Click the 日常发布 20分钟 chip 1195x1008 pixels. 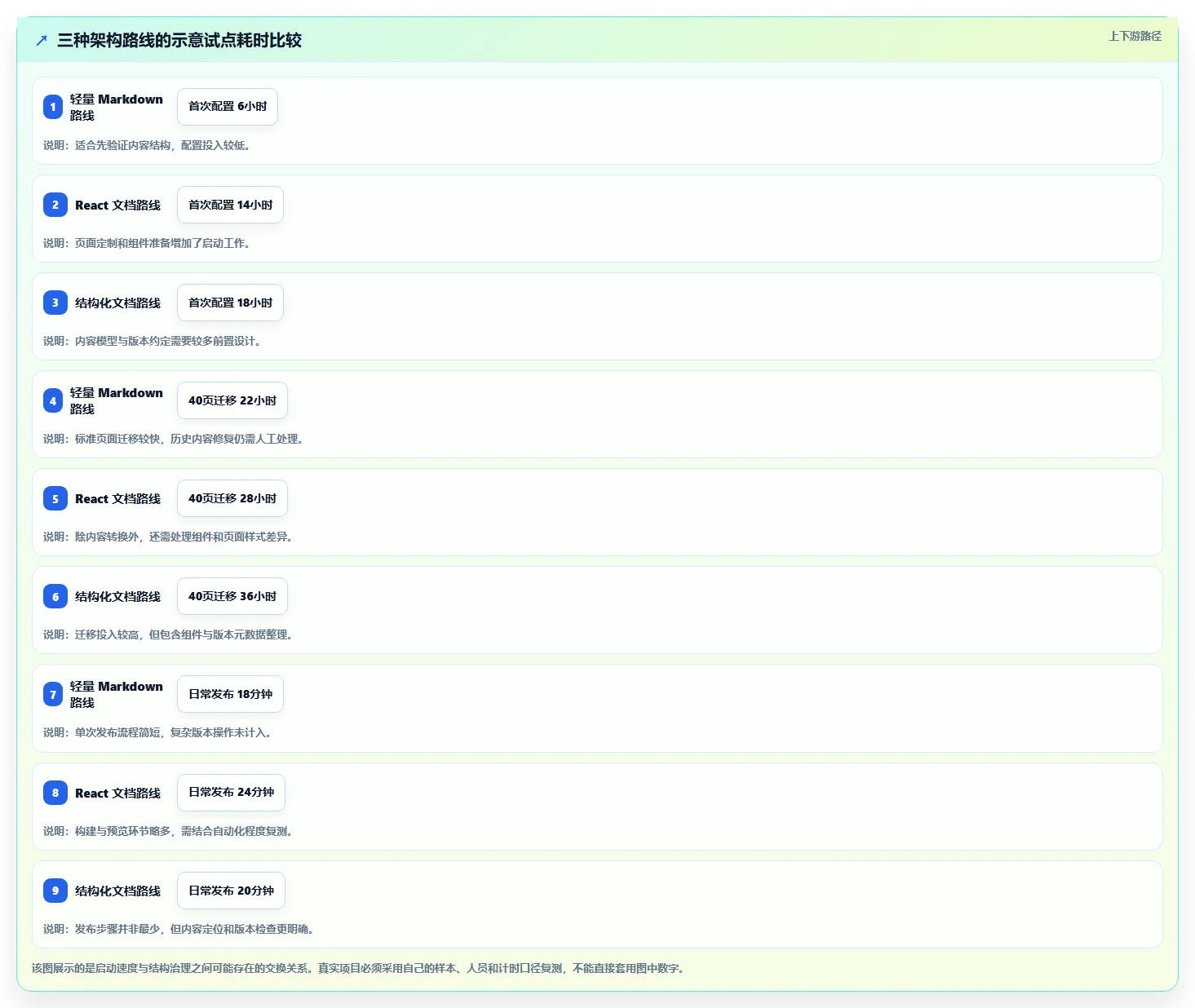231,891
